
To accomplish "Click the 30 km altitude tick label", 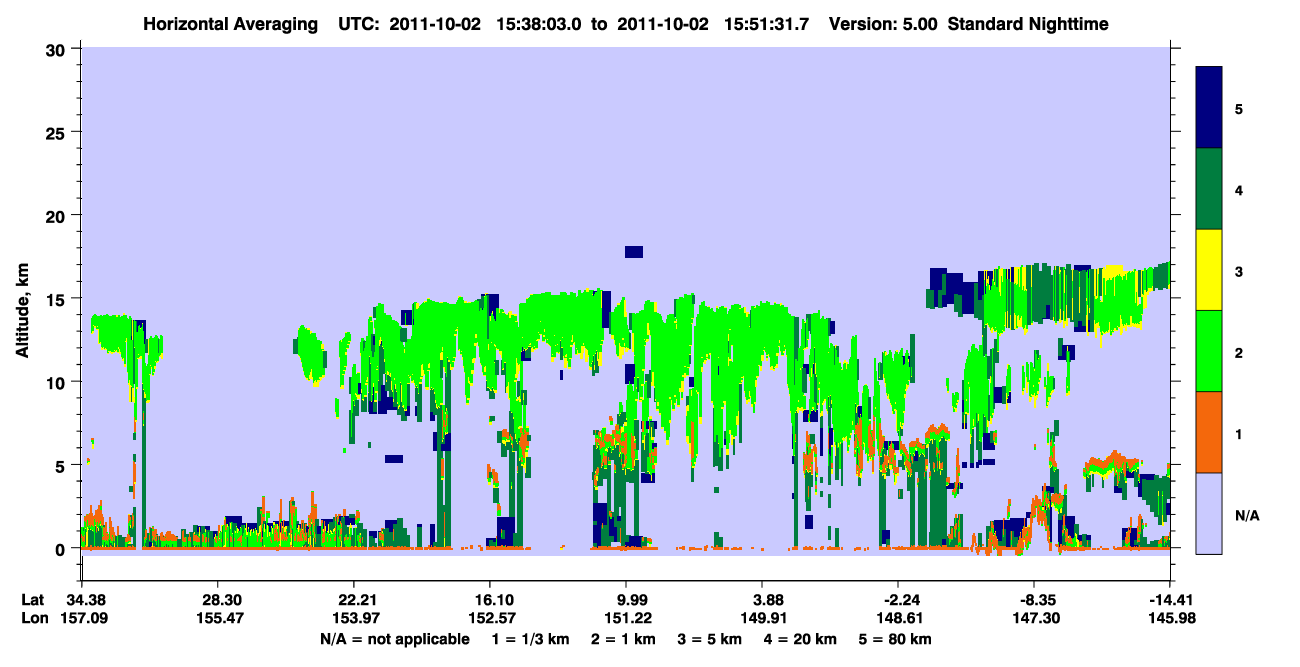I will (x=58, y=49).
